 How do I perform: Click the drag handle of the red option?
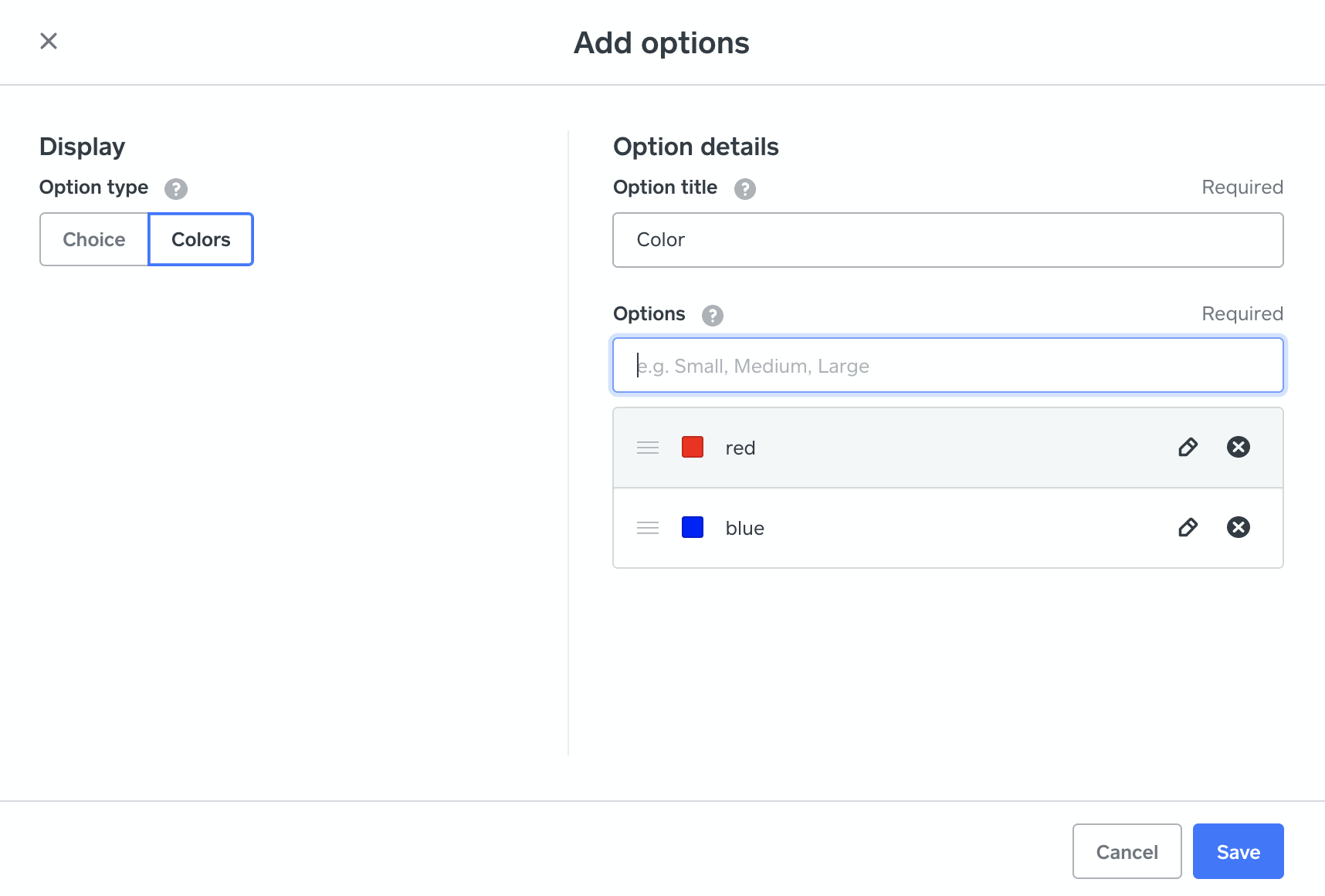coord(648,447)
